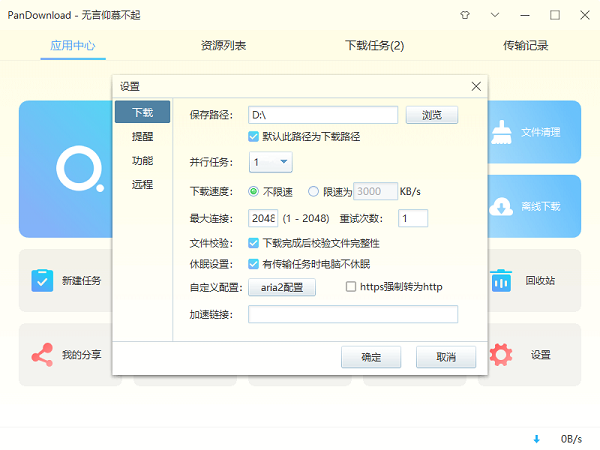600x450 pixels.
Task: Click the 确定 confirm button
Action: [371, 357]
